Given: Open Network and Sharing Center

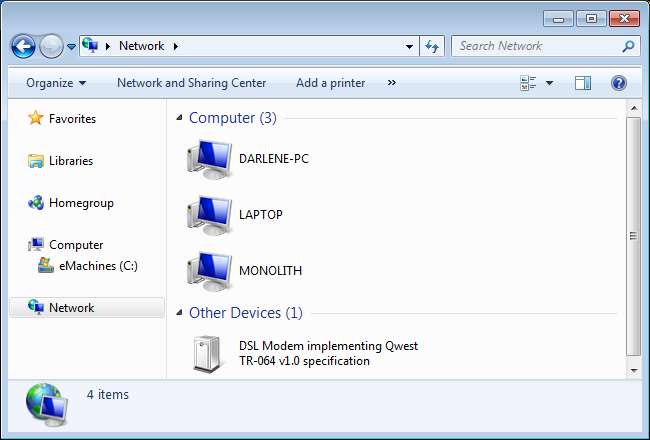Looking at the screenshot, I should pyautogui.click(x=192, y=83).
